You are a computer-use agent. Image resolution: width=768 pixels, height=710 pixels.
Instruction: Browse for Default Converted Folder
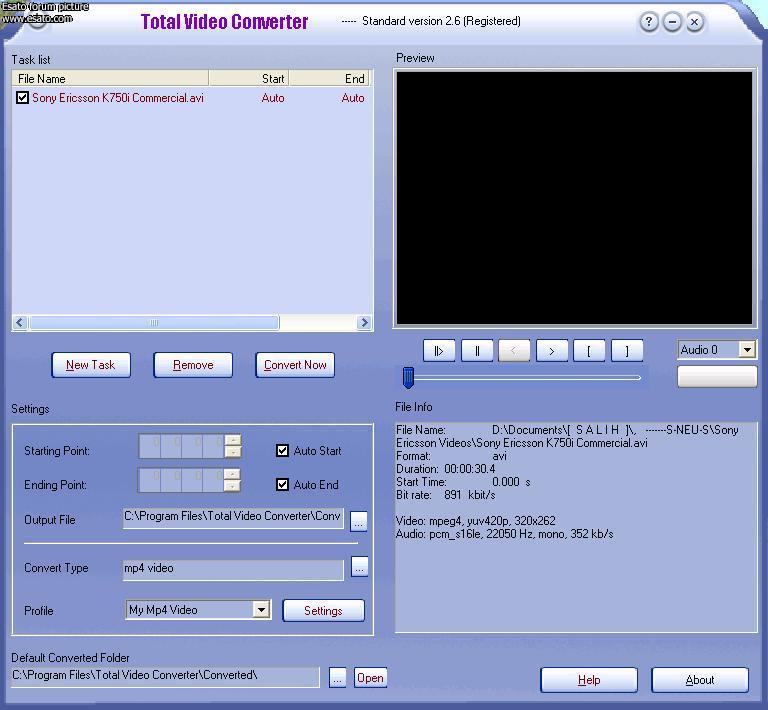click(x=337, y=678)
